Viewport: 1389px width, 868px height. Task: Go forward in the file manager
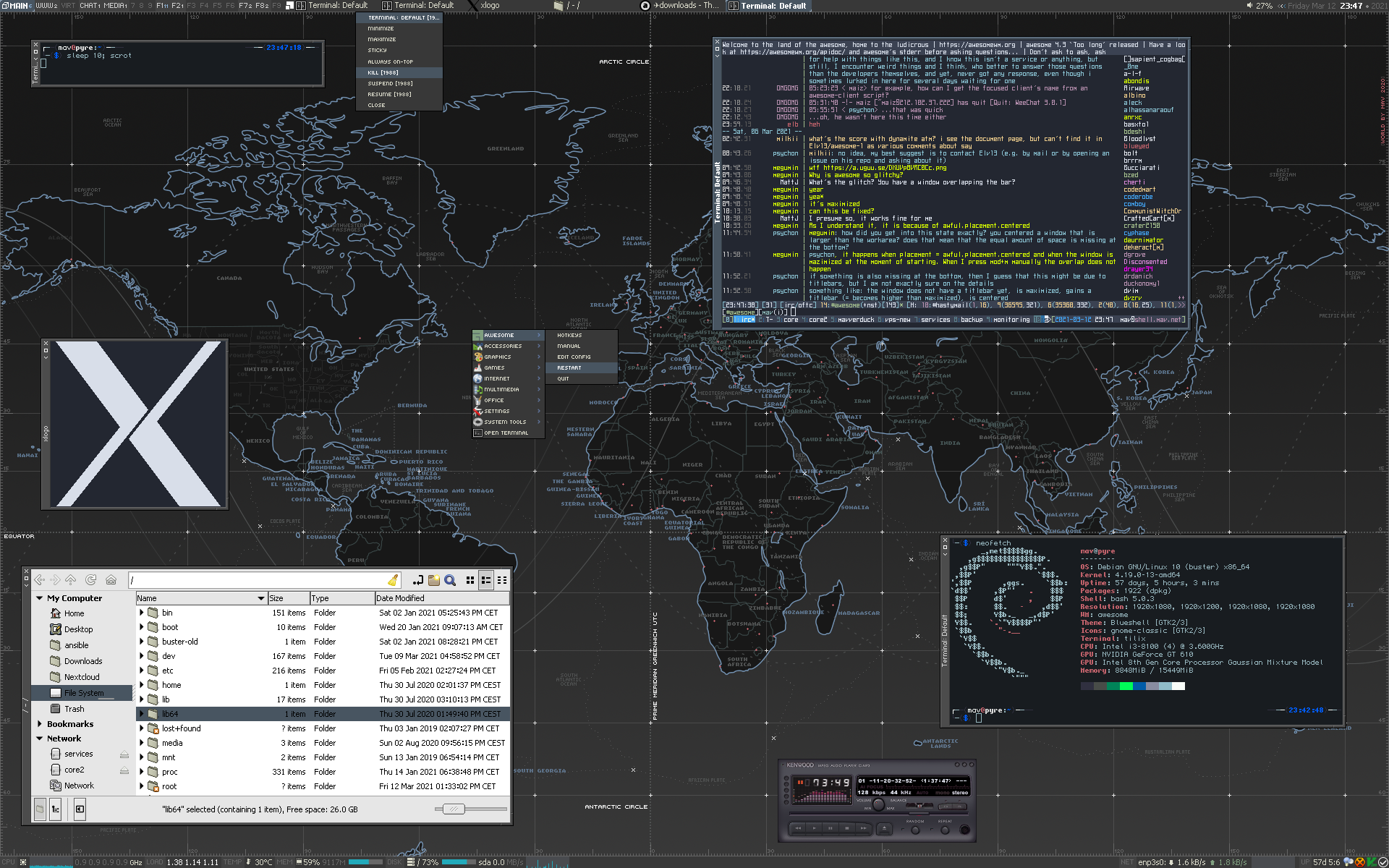click(x=56, y=580)
